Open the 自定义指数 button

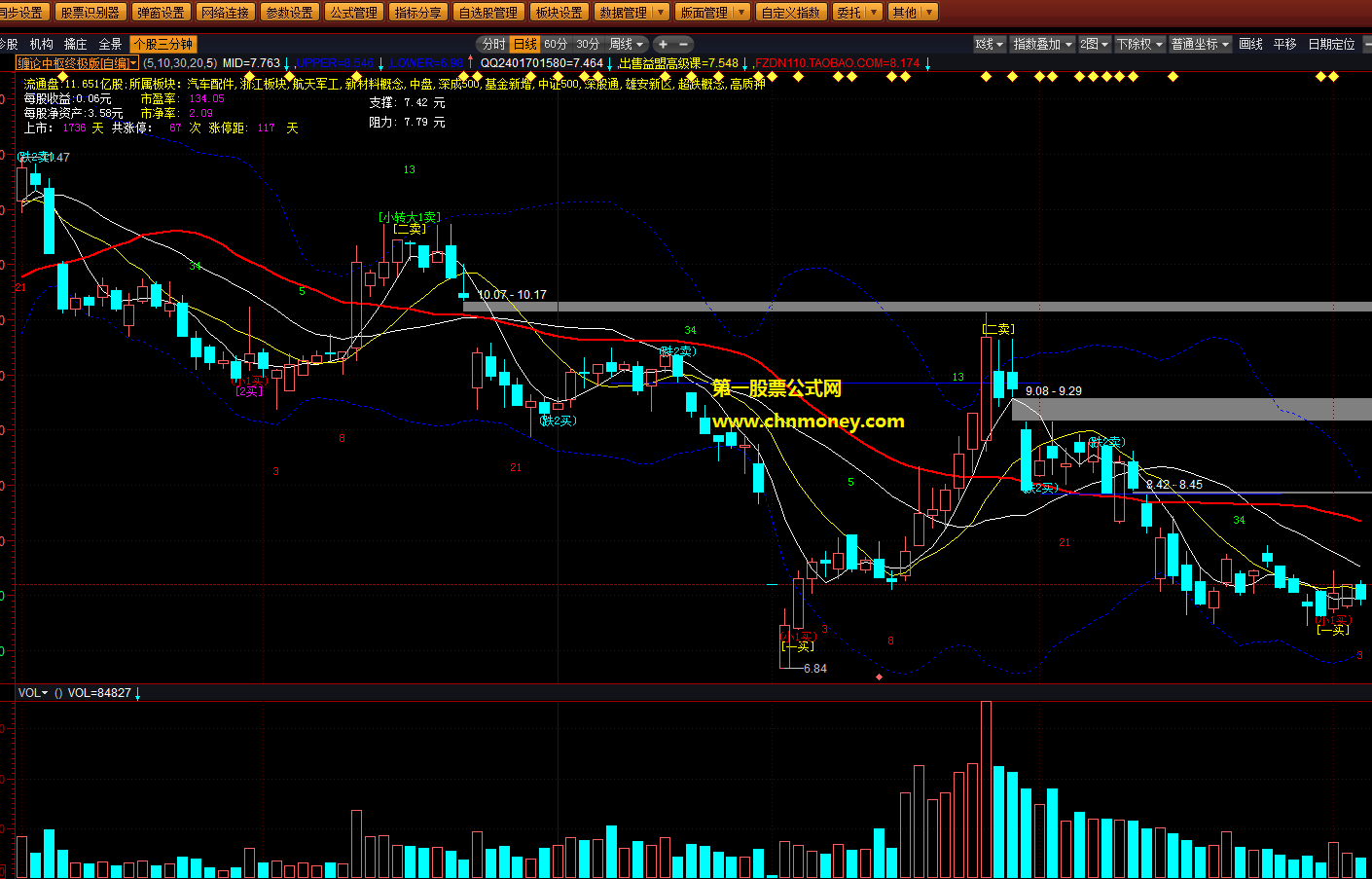pos(791,13)
